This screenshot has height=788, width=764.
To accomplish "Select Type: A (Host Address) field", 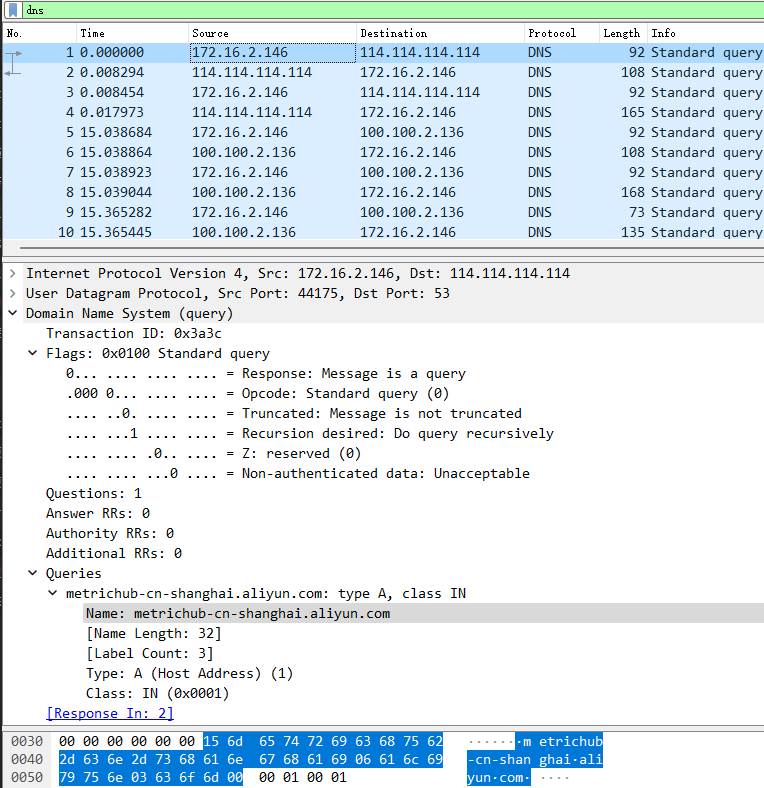I will pyautogui.click(x=189, y=673).
